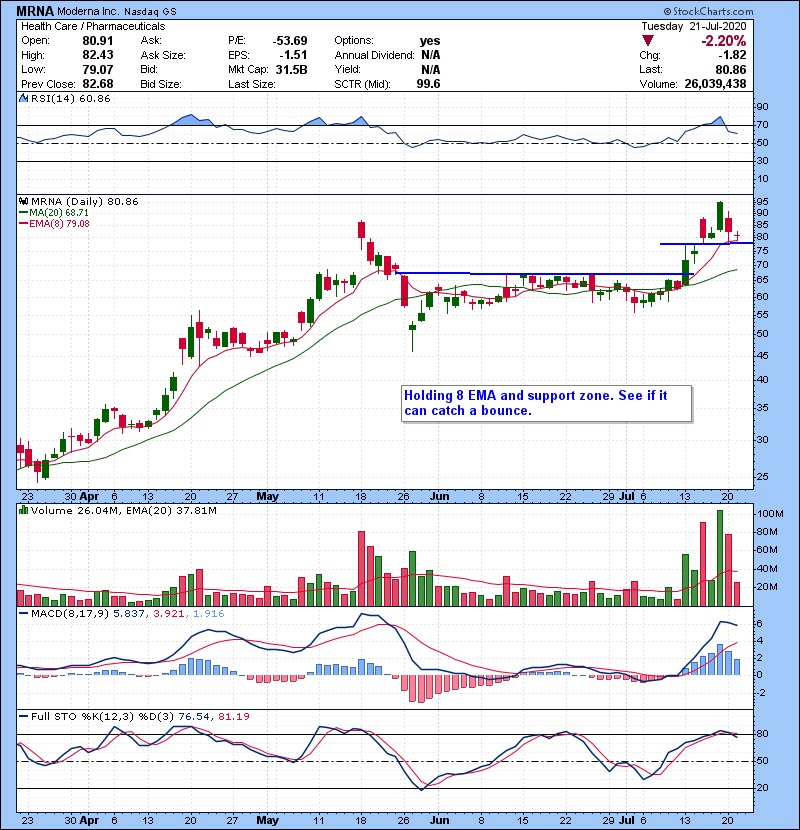The width and height of the screenshot is (800, 830).
Task: Click the P/E value -53.69
Action: click(x=290, y=41)
